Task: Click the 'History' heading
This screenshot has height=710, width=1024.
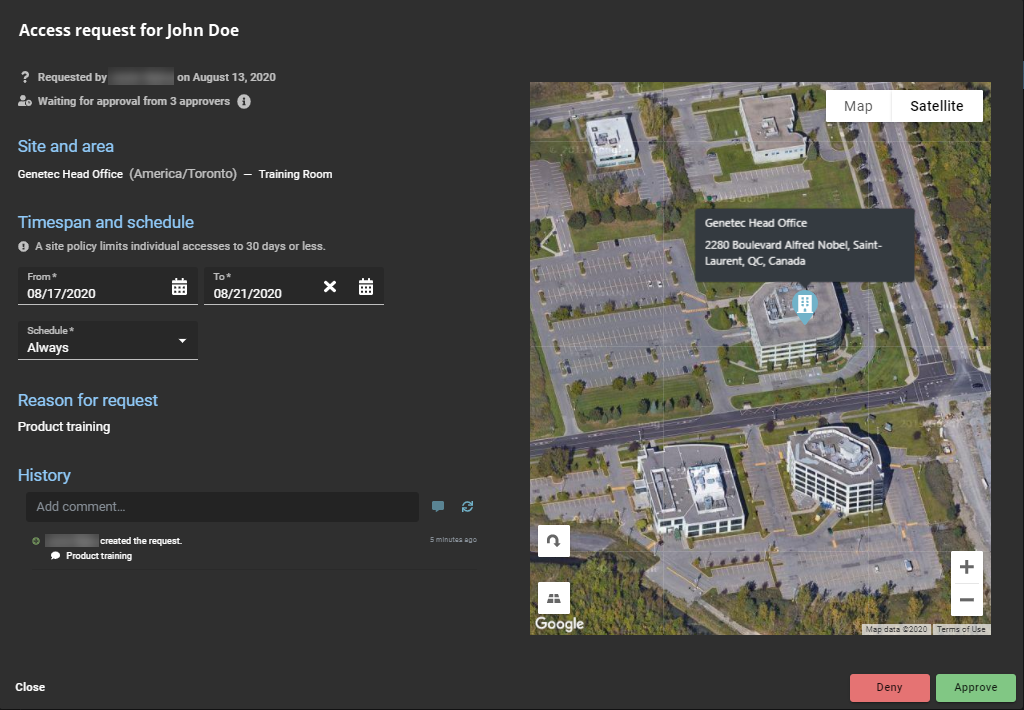Action: [x=44, y=475]
